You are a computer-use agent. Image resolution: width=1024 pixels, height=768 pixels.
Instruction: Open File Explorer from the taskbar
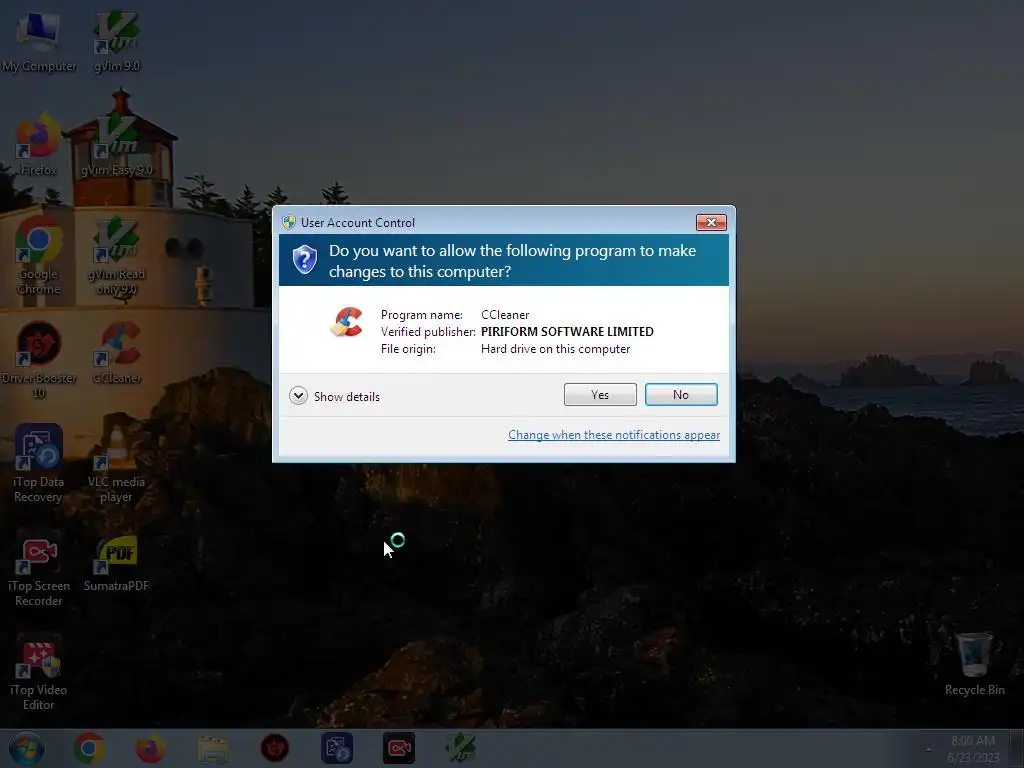pyautogui.click(x=213, y=748)
